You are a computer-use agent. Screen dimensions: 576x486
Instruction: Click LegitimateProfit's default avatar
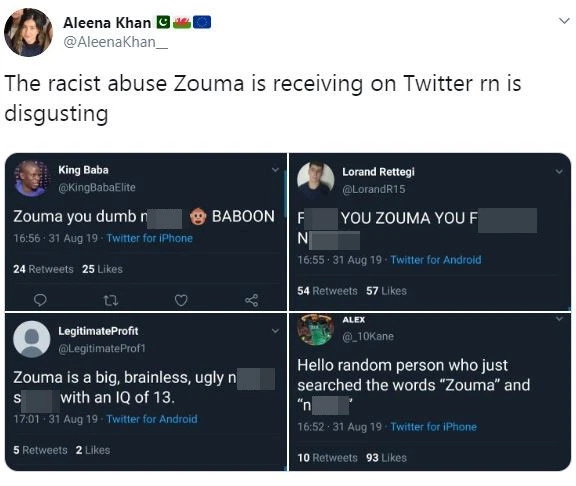(x=32, y=339)
